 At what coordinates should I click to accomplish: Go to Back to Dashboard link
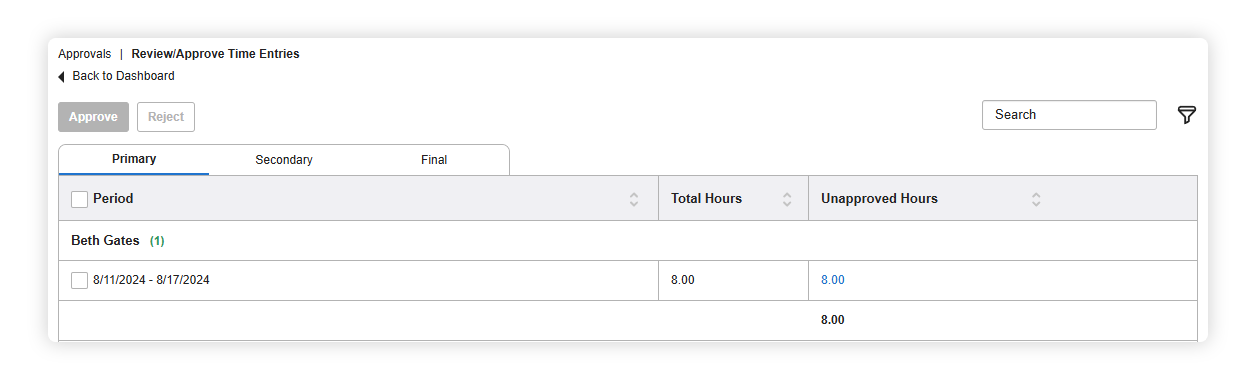(x=123, y=77)
